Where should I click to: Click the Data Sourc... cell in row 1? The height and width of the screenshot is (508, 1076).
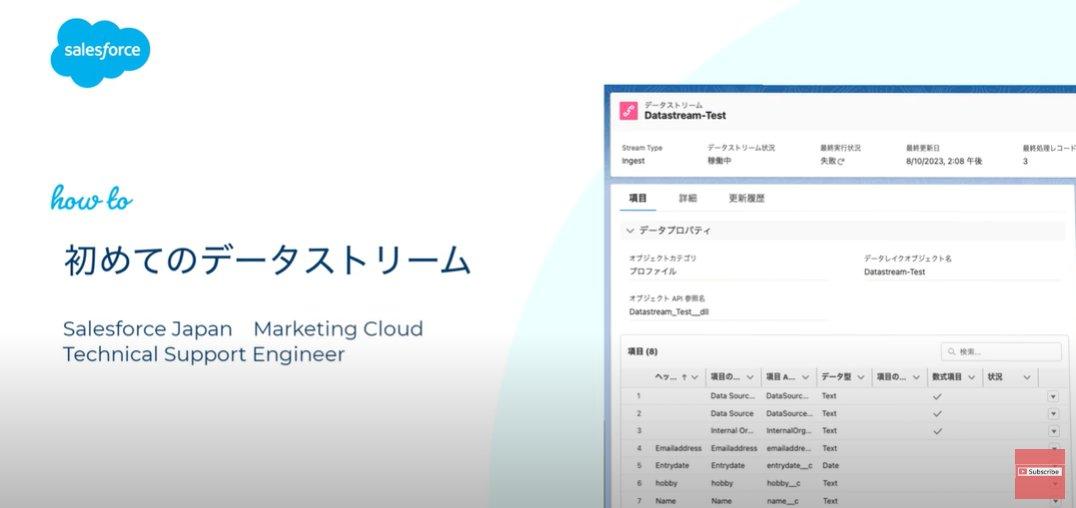[x=732, y=396]
